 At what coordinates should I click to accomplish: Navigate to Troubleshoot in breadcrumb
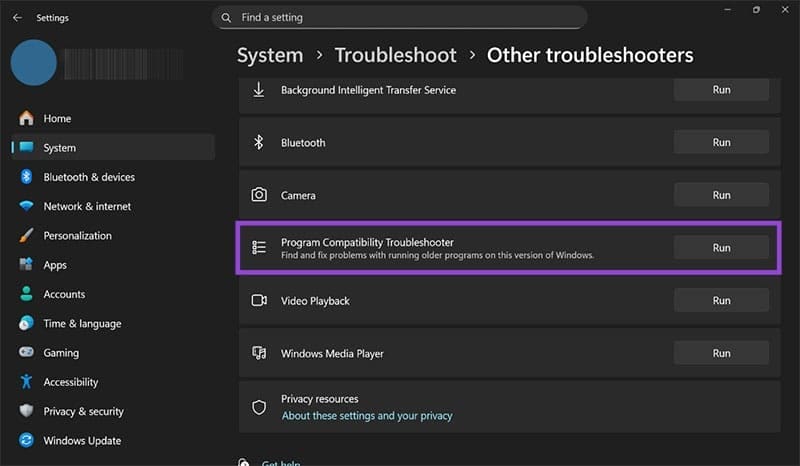(395, 55)
